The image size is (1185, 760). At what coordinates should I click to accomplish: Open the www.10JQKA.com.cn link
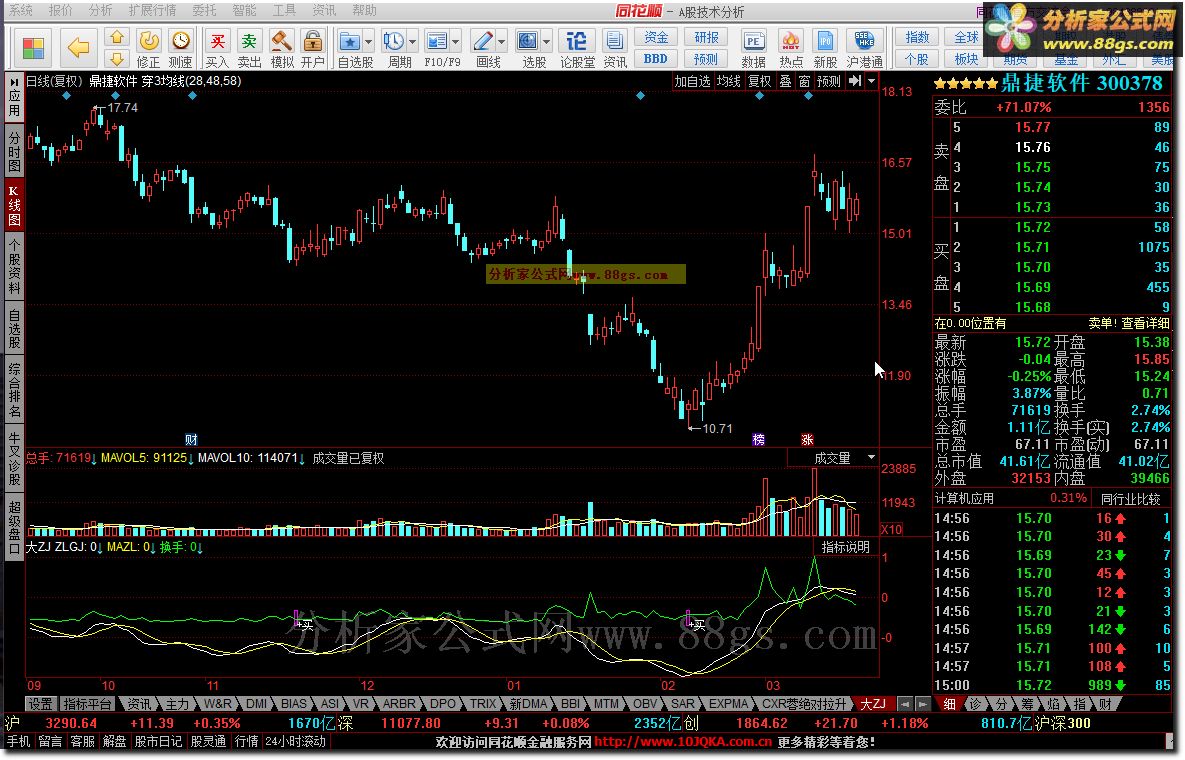(x=683, y=742)
